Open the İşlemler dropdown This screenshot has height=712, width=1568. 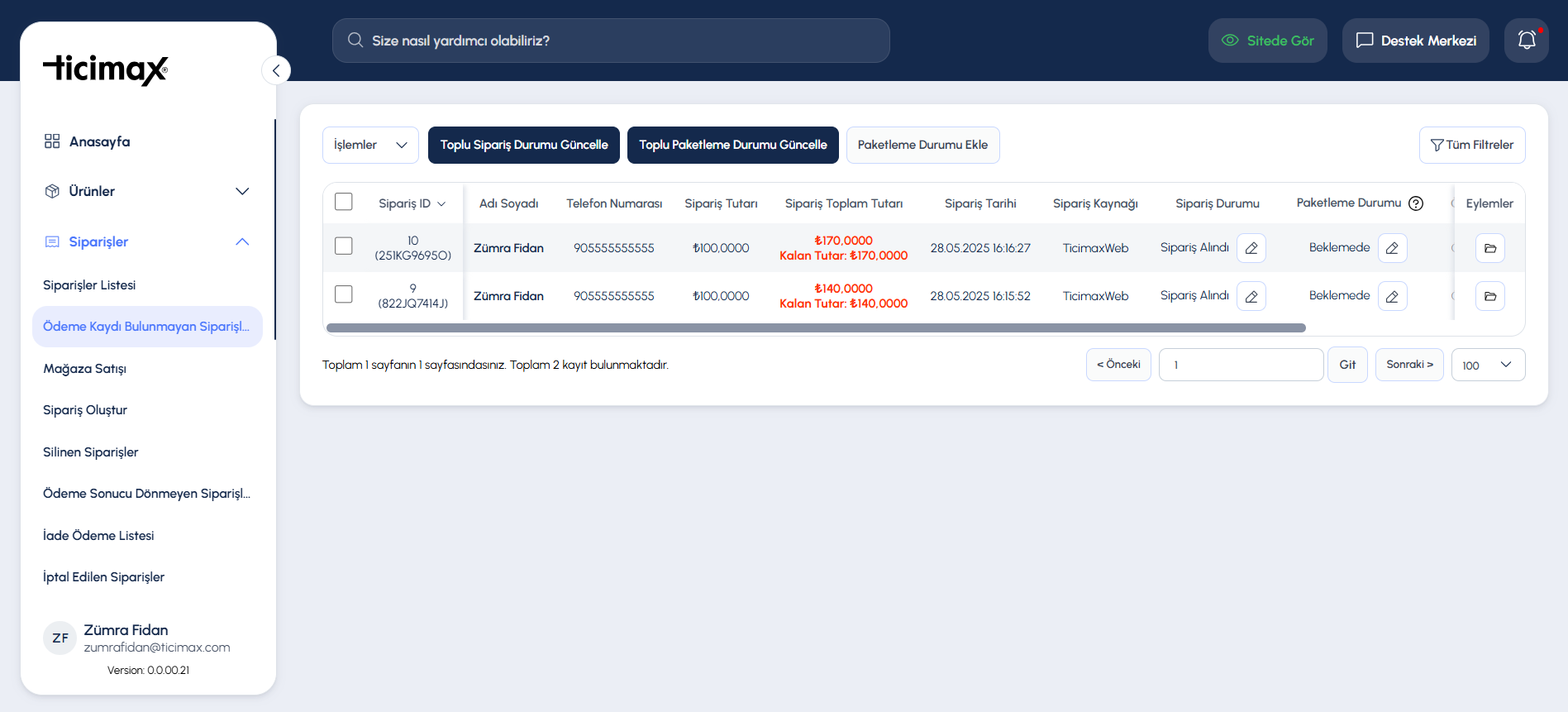click(370, 145)
